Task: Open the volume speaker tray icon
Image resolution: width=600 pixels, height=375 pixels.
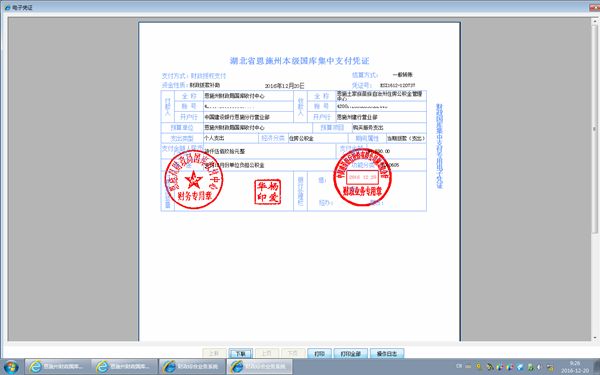Action: [x=540, y=367]
